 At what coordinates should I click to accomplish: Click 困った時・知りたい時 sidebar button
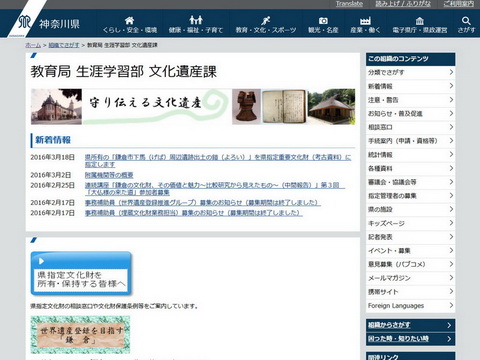point(410,339)
